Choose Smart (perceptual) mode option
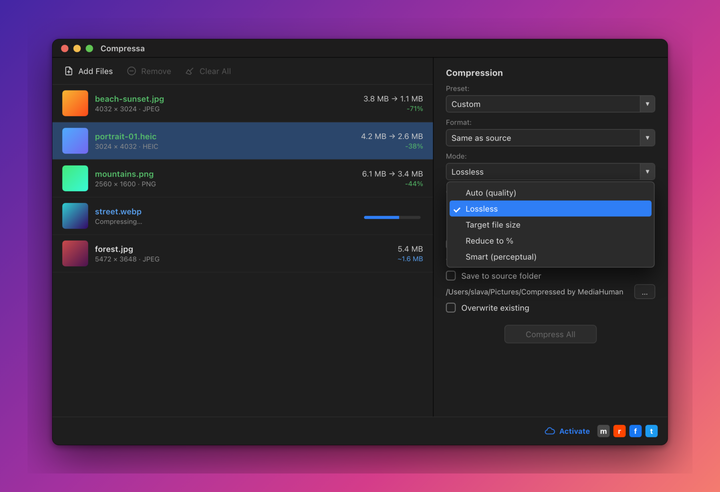This screenshot has height=492, width=720. [550, 257]
